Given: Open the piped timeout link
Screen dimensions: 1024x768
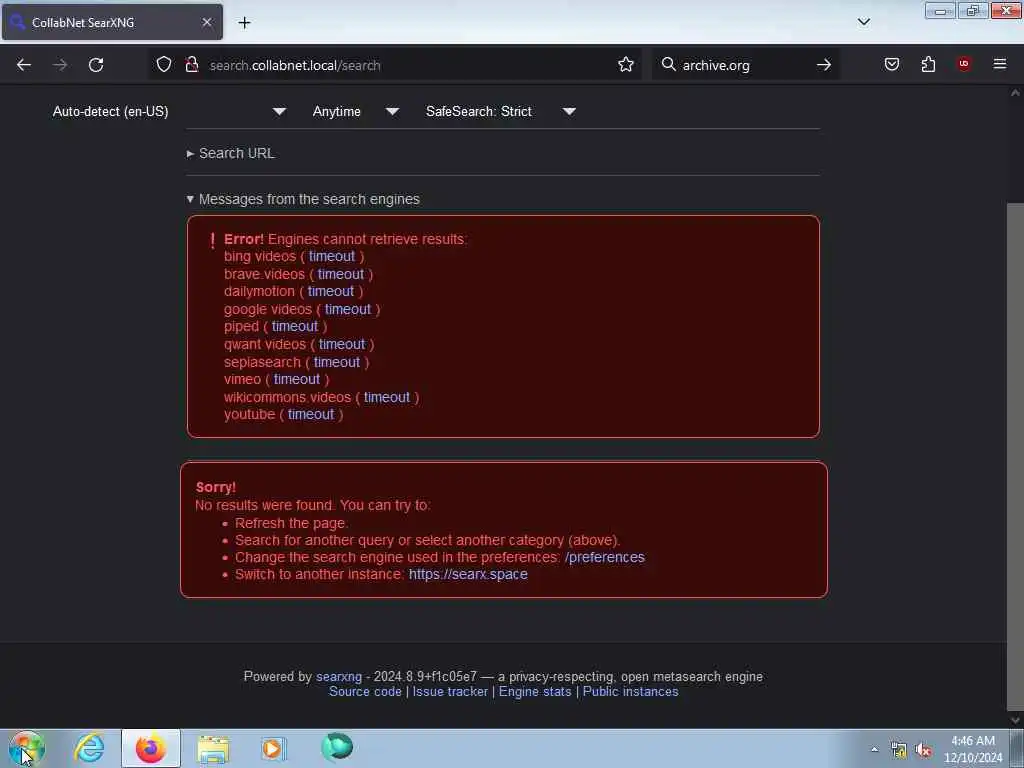Looking at the screenshot, I should (295, 327).
